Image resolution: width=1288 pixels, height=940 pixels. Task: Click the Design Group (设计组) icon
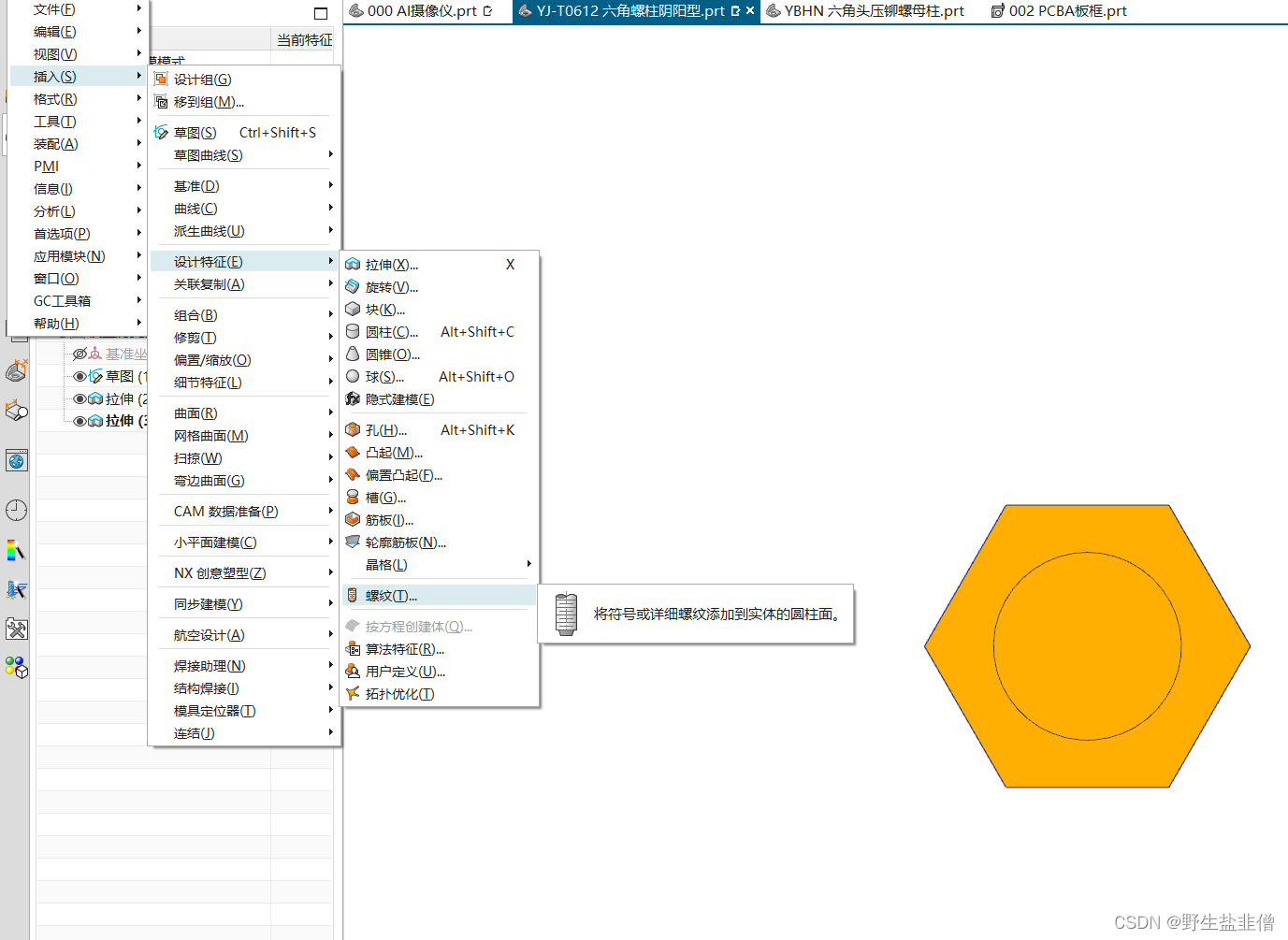(x=161, y=80)
